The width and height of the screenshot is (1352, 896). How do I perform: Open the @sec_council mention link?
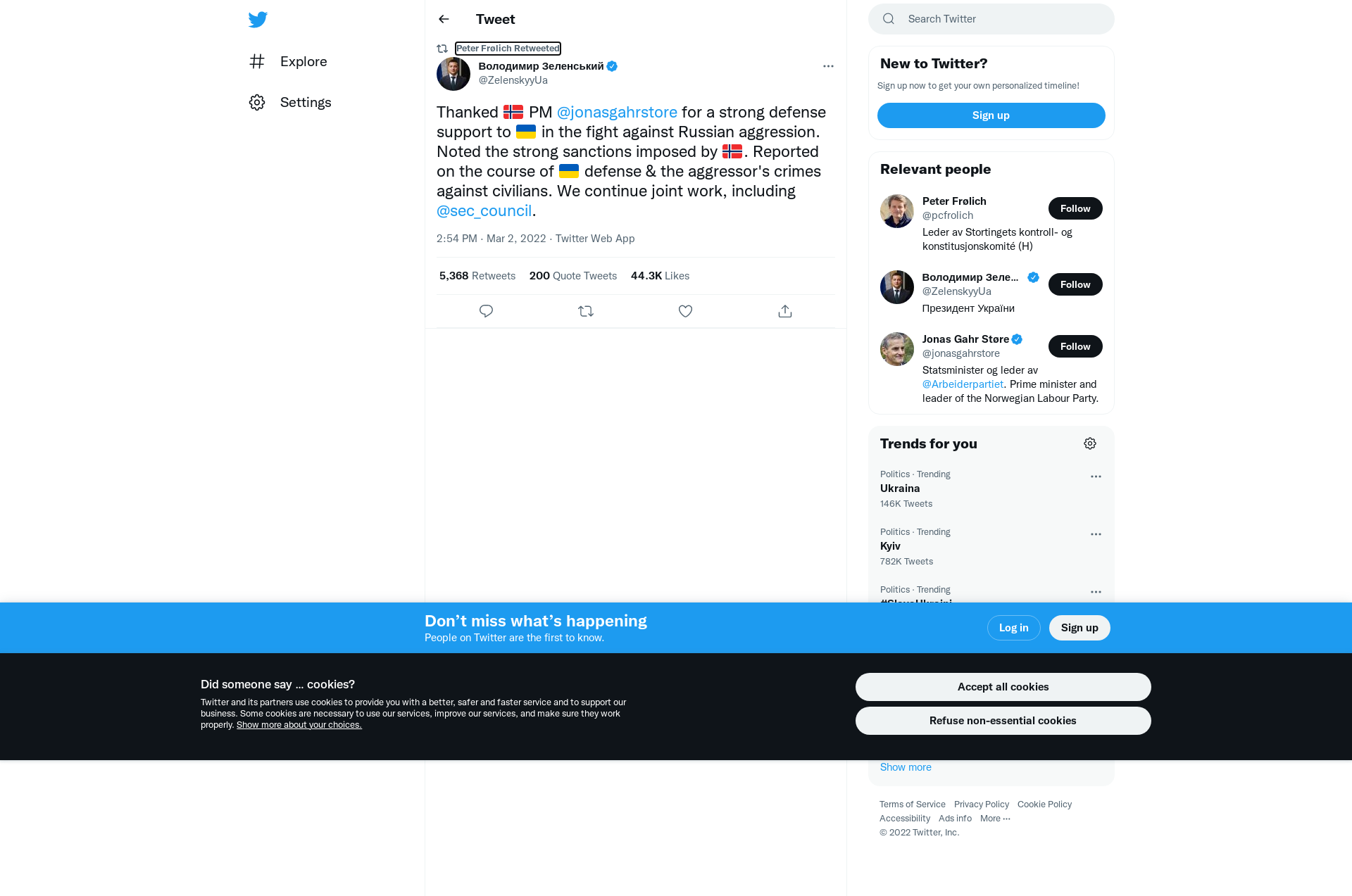click(x=484, y=210)
